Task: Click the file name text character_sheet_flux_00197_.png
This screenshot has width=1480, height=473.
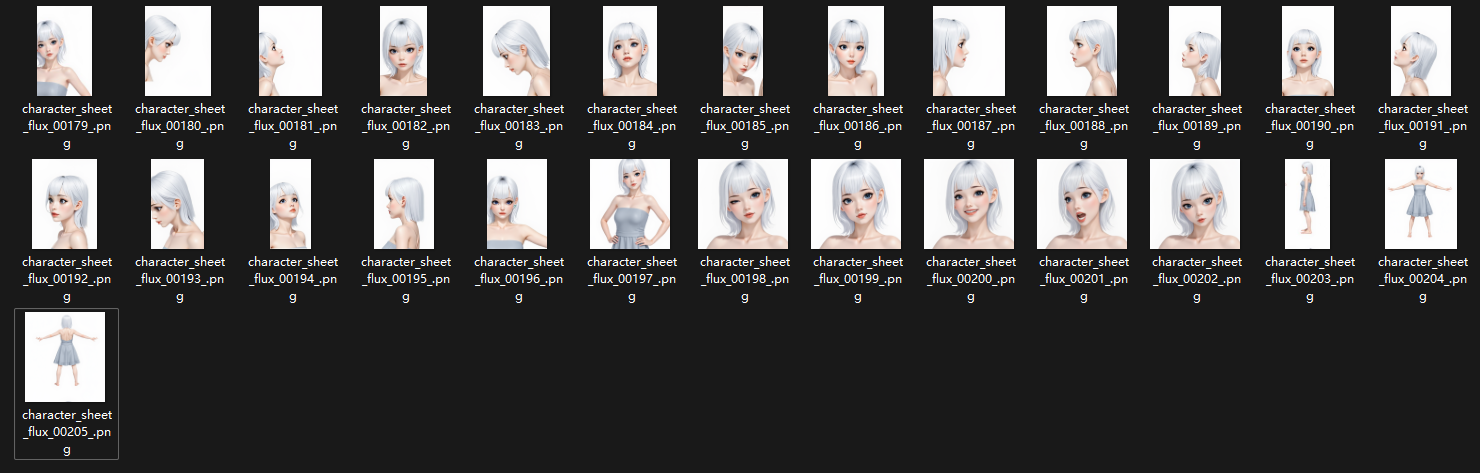Action: point(632,279)
